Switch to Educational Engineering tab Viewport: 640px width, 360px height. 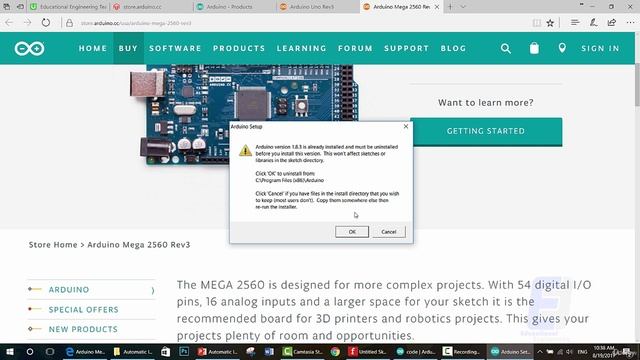pos(69,7)
